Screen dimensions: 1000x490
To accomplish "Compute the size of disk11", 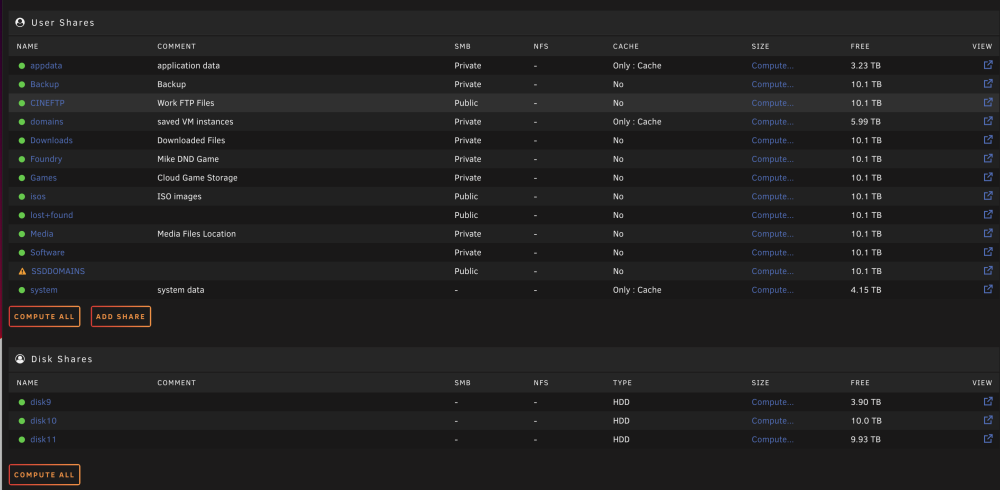I will [772, 440].
